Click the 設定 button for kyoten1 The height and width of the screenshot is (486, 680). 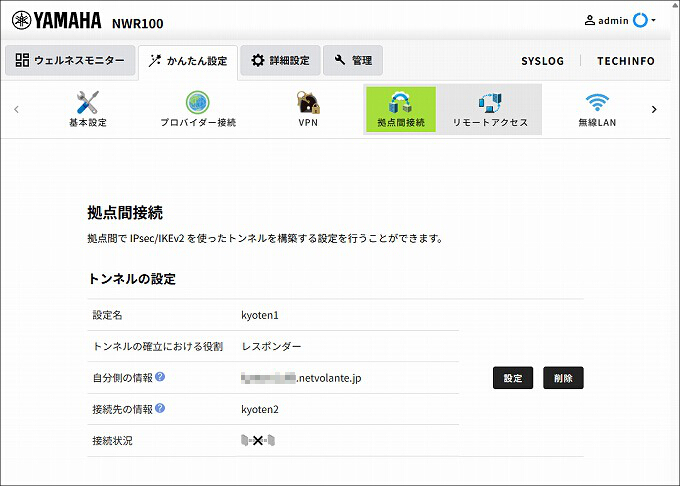513,378
